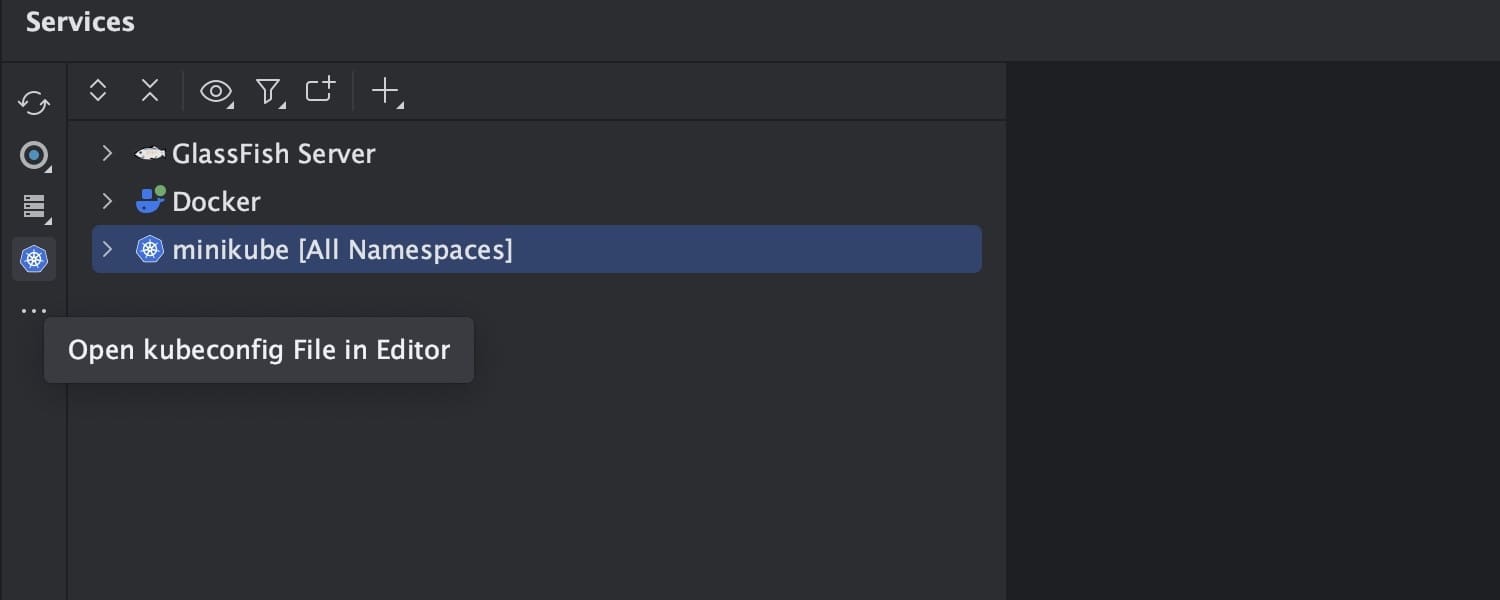Expand the Docker tree node
The image size is (1500, 600).
click(x=107, y=201)
